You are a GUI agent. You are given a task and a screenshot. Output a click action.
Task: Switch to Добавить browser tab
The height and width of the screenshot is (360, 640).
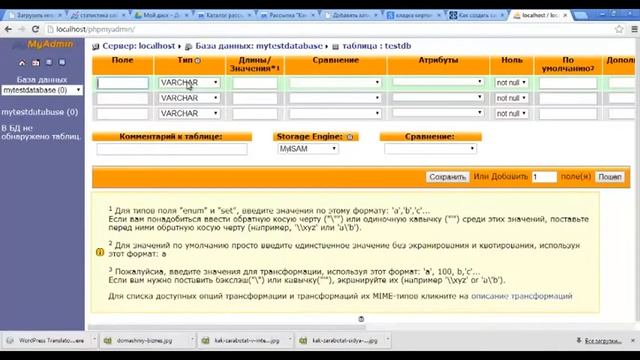[x=351, y=15]
